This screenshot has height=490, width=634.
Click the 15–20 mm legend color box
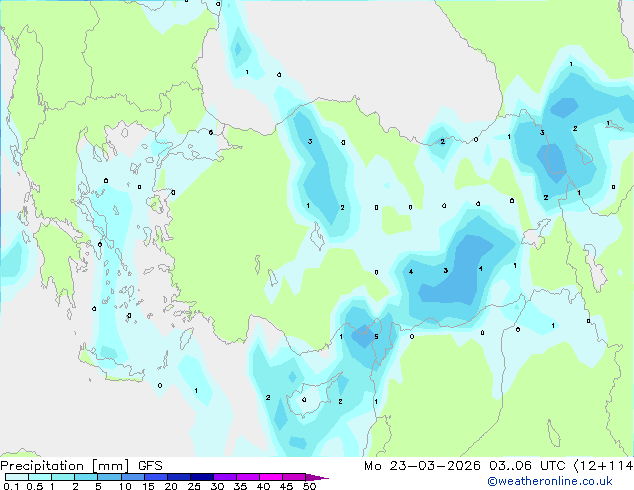pyautogui.click(x=155, y=477)
